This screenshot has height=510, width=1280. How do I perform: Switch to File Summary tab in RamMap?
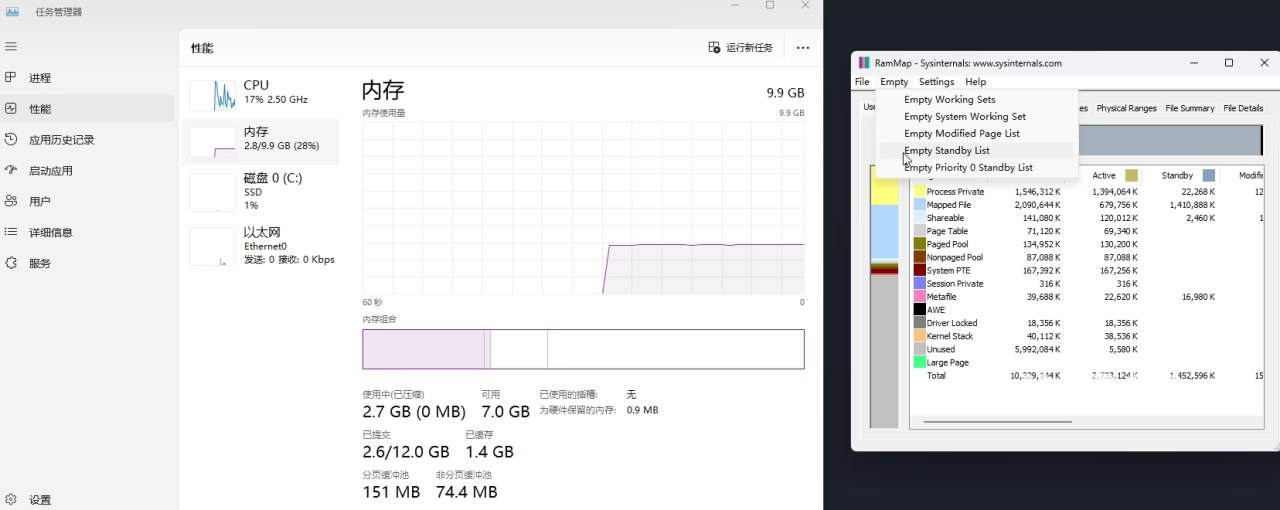pos(1190,108)
